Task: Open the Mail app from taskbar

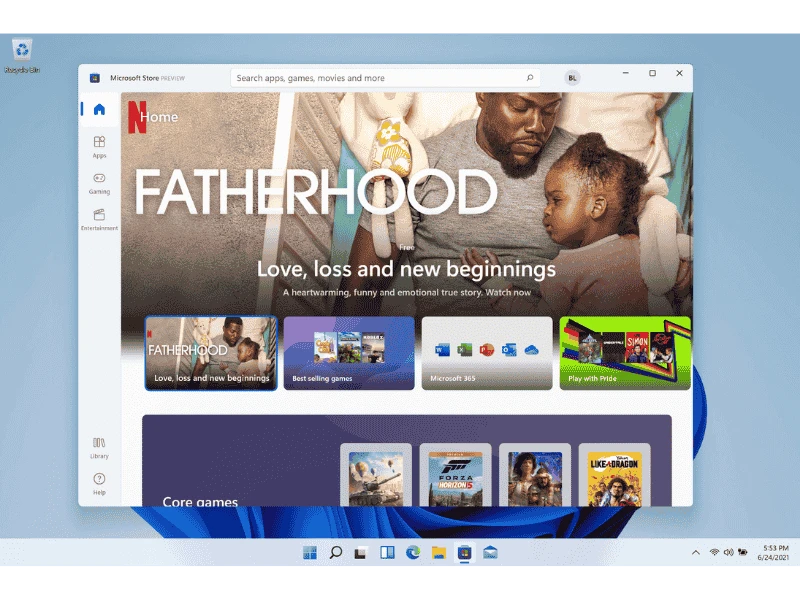Action: click(490, 553)
